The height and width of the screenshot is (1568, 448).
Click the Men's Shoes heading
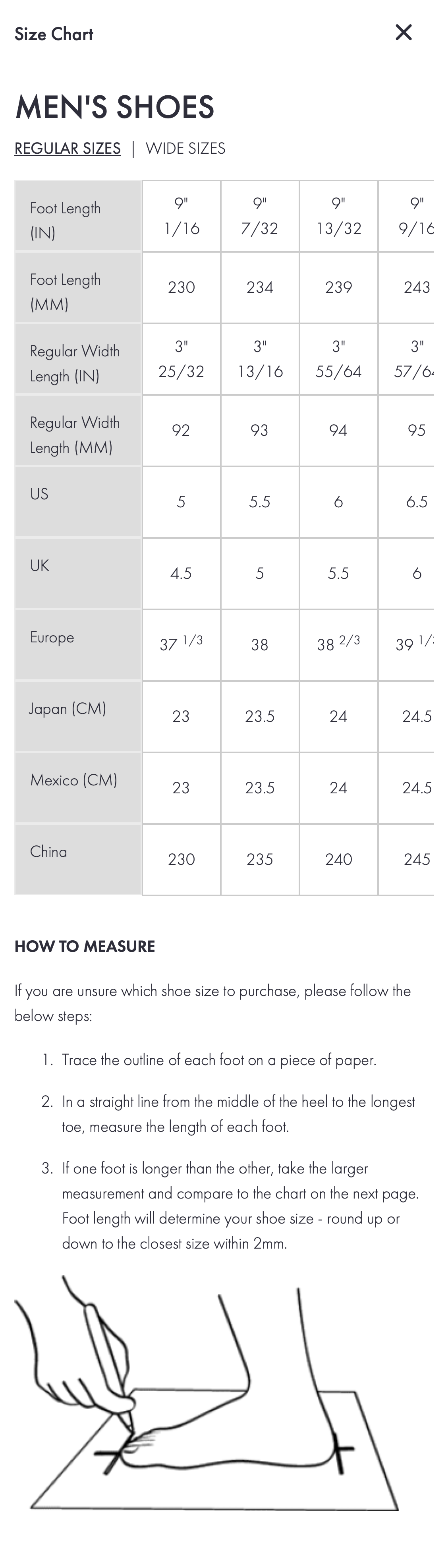pos(114,107)
